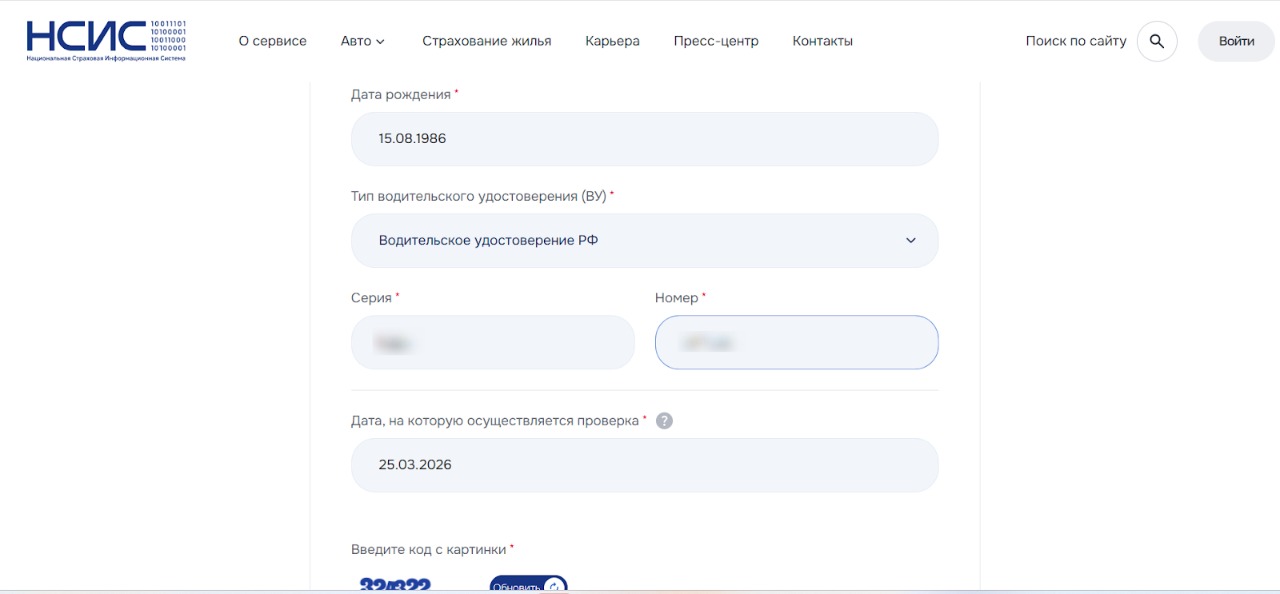This screenshot has height=594, width=1280.
Task: Click the Поиск по сайту search field
Action: (1075, 41)
